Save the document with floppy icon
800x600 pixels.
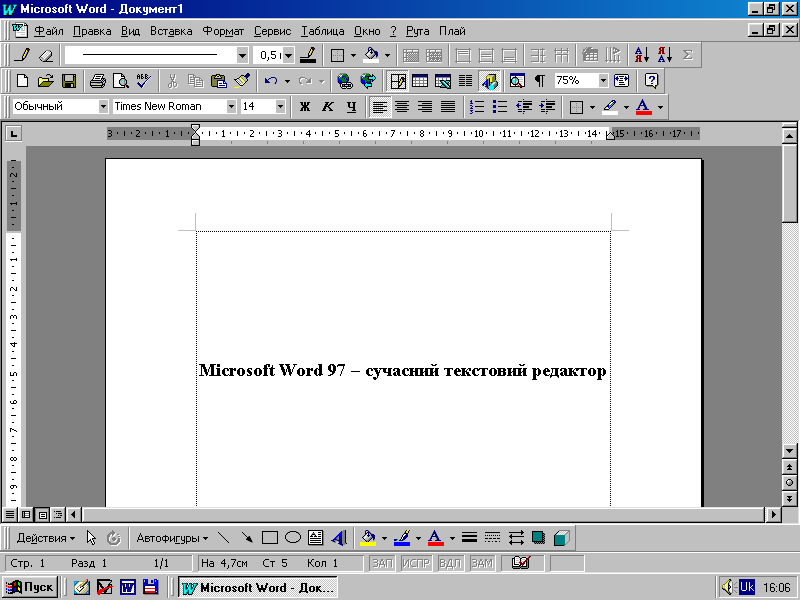pos(69,81)
